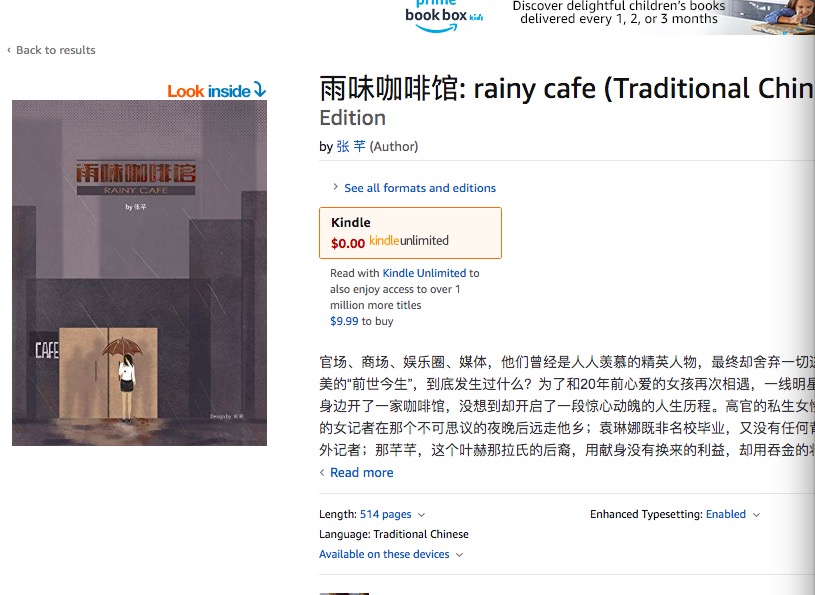This screenshot has width=815, height=595.
Task: Expand the 514 pages length dropdown arrow
Action: pos(422,515)
